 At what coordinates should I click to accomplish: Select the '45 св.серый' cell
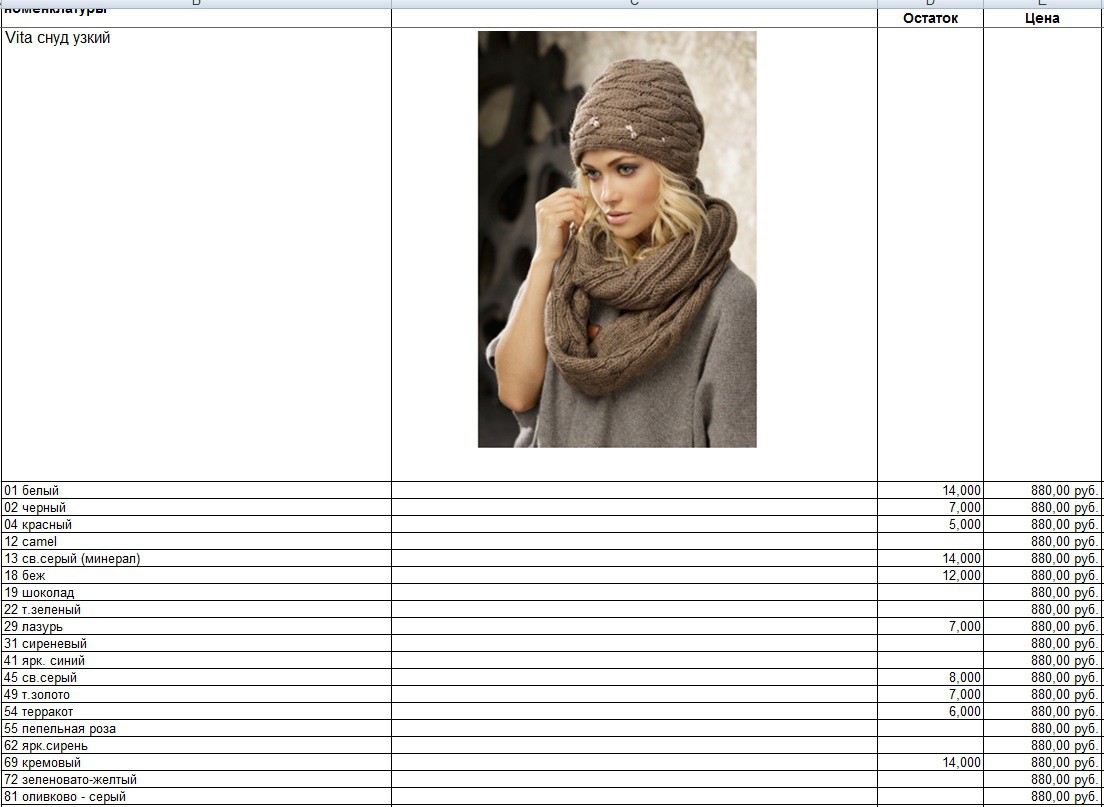196,677
